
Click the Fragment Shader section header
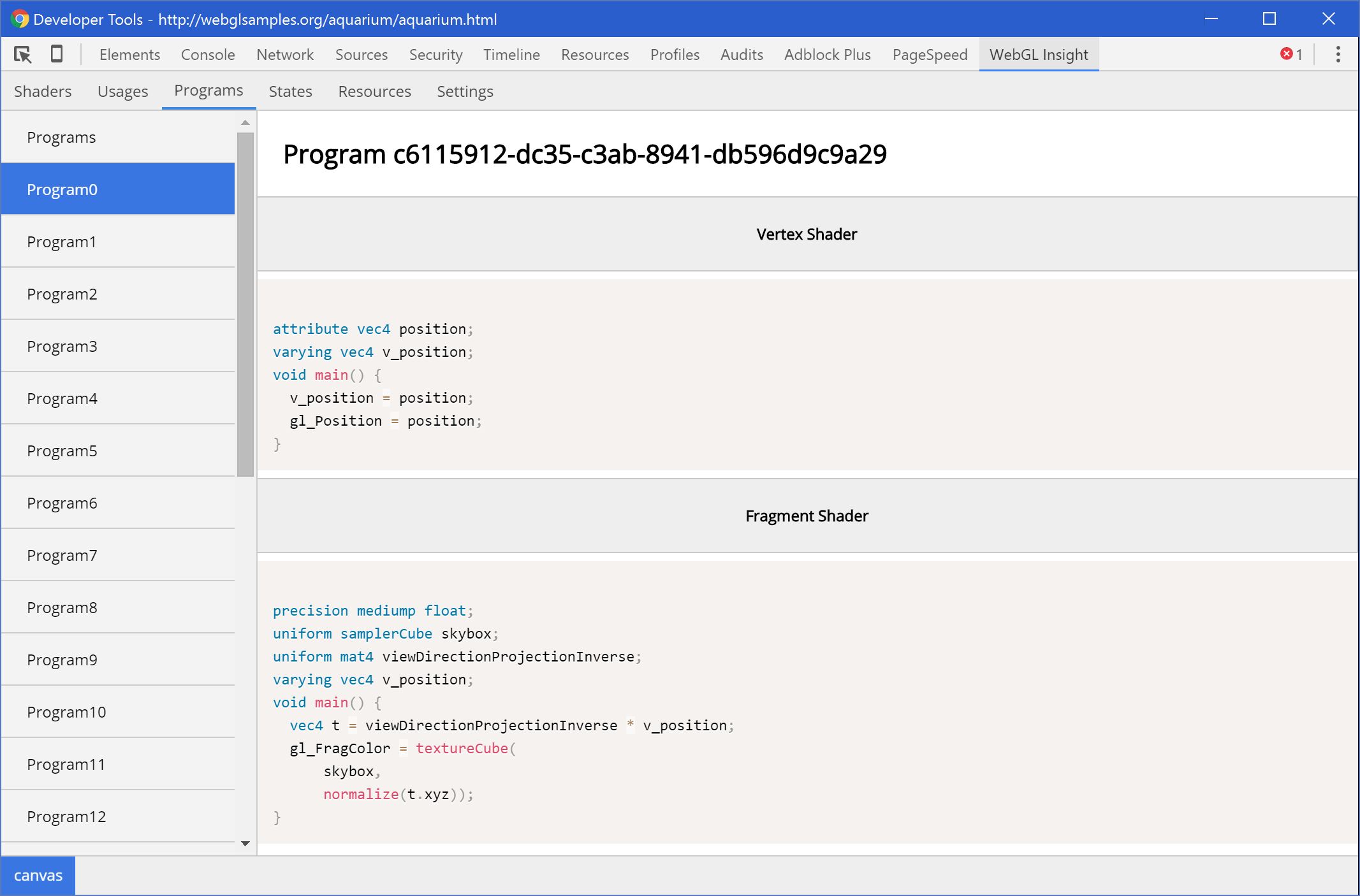point(807,516)
